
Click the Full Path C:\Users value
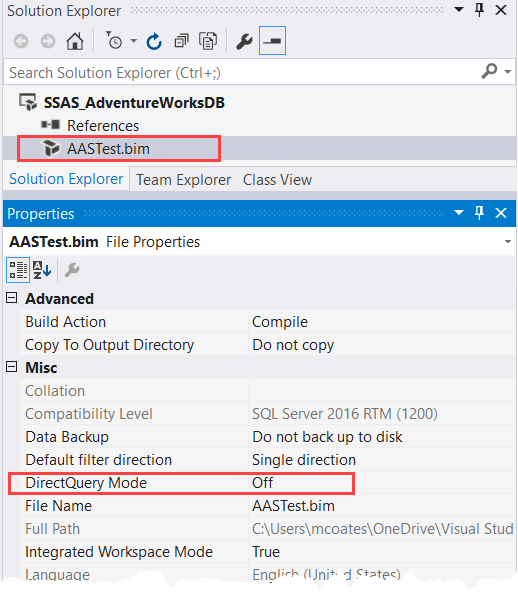click(383, 529)
